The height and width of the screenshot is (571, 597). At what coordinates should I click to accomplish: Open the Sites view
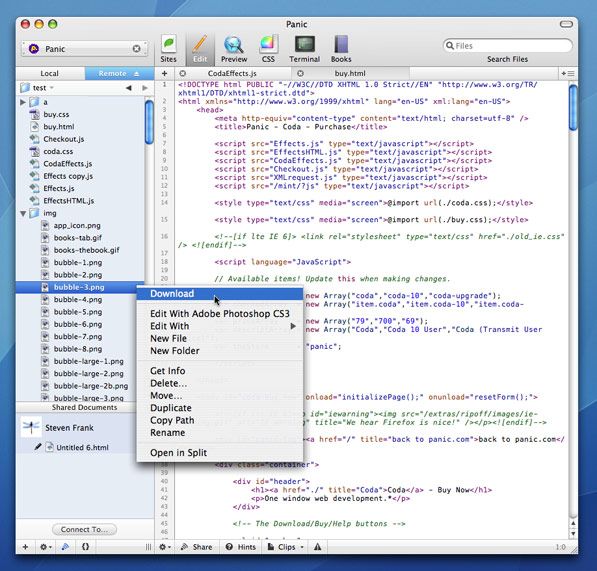(168, 49)
